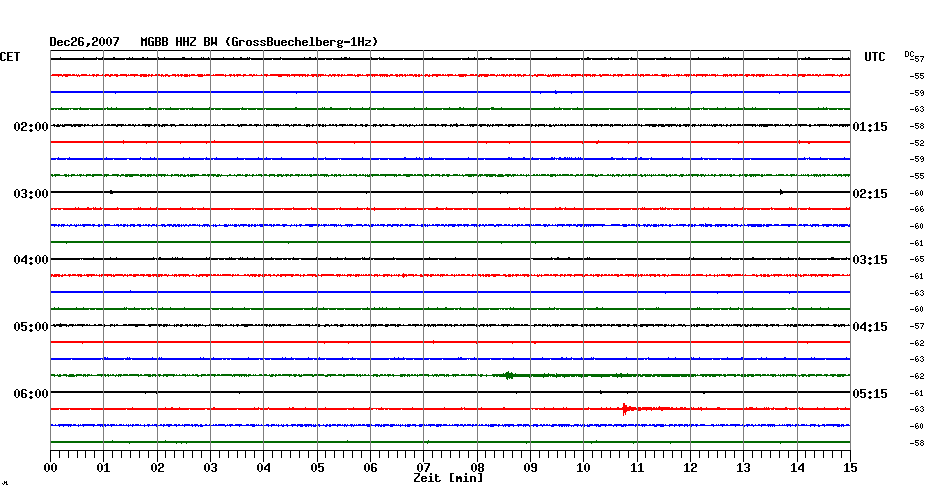Image resolution: width=930 pixels, height=494 pixels.
Task: Click the 05:00 CET time label
Action: coord(31,327)
